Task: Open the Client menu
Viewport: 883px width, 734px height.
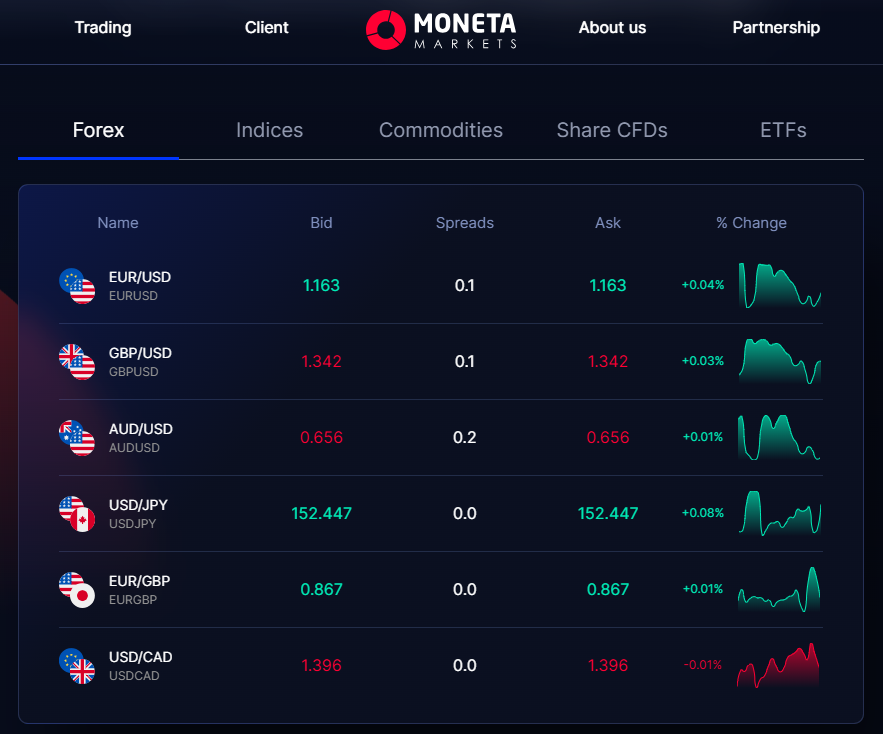Action: coord(266,28)
